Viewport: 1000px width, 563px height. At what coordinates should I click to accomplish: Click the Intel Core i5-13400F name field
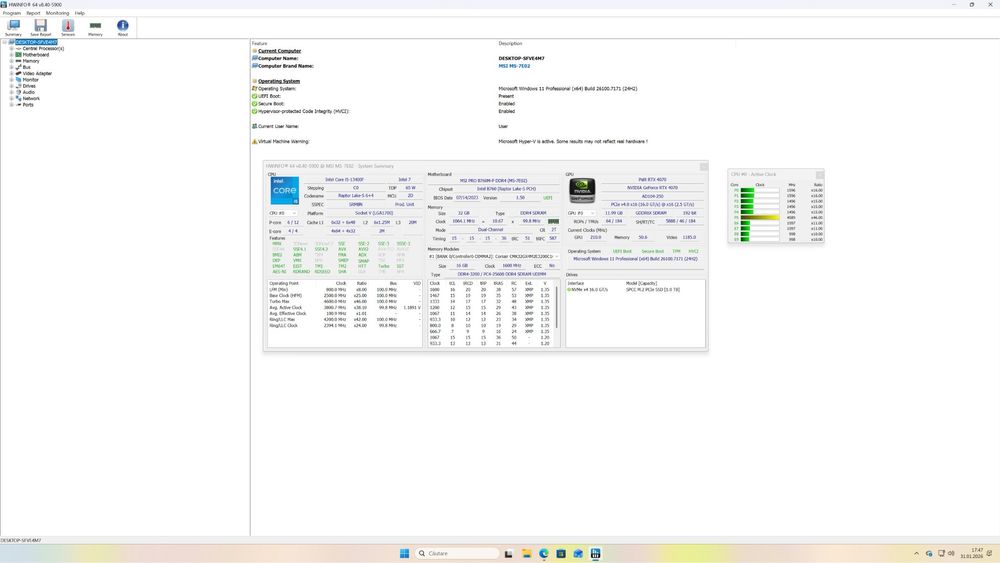(x=344, y=180)
